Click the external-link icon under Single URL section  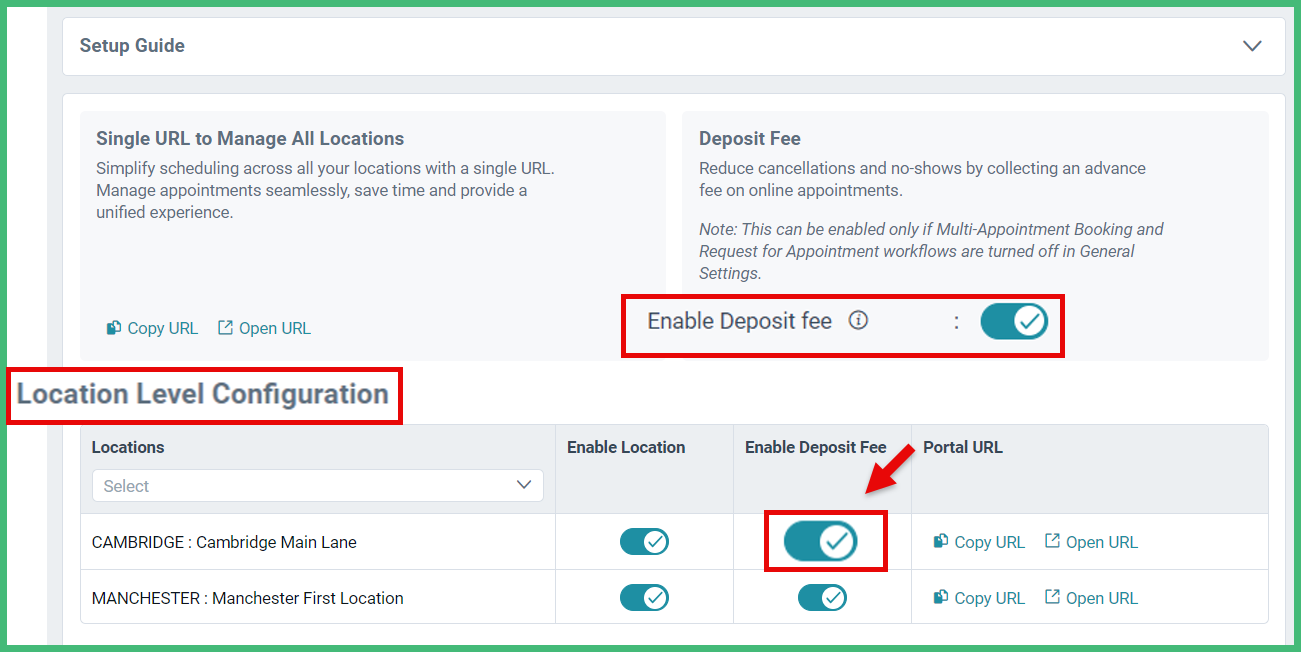(x=225, y=328)
